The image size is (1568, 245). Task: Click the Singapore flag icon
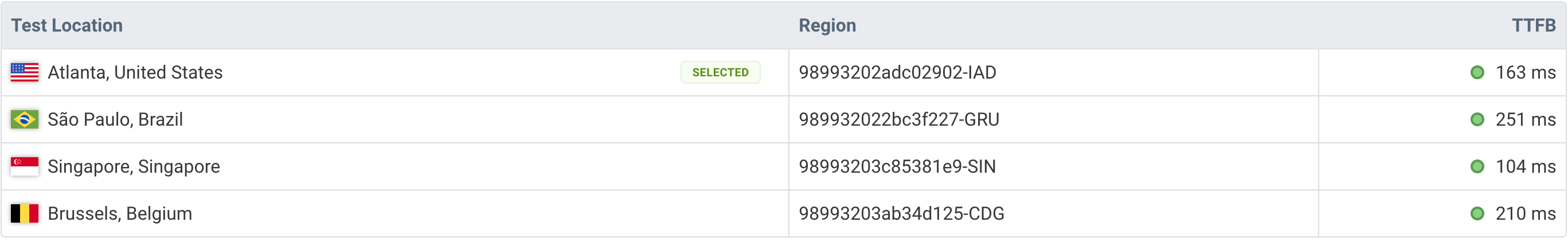tap(24, 166)
